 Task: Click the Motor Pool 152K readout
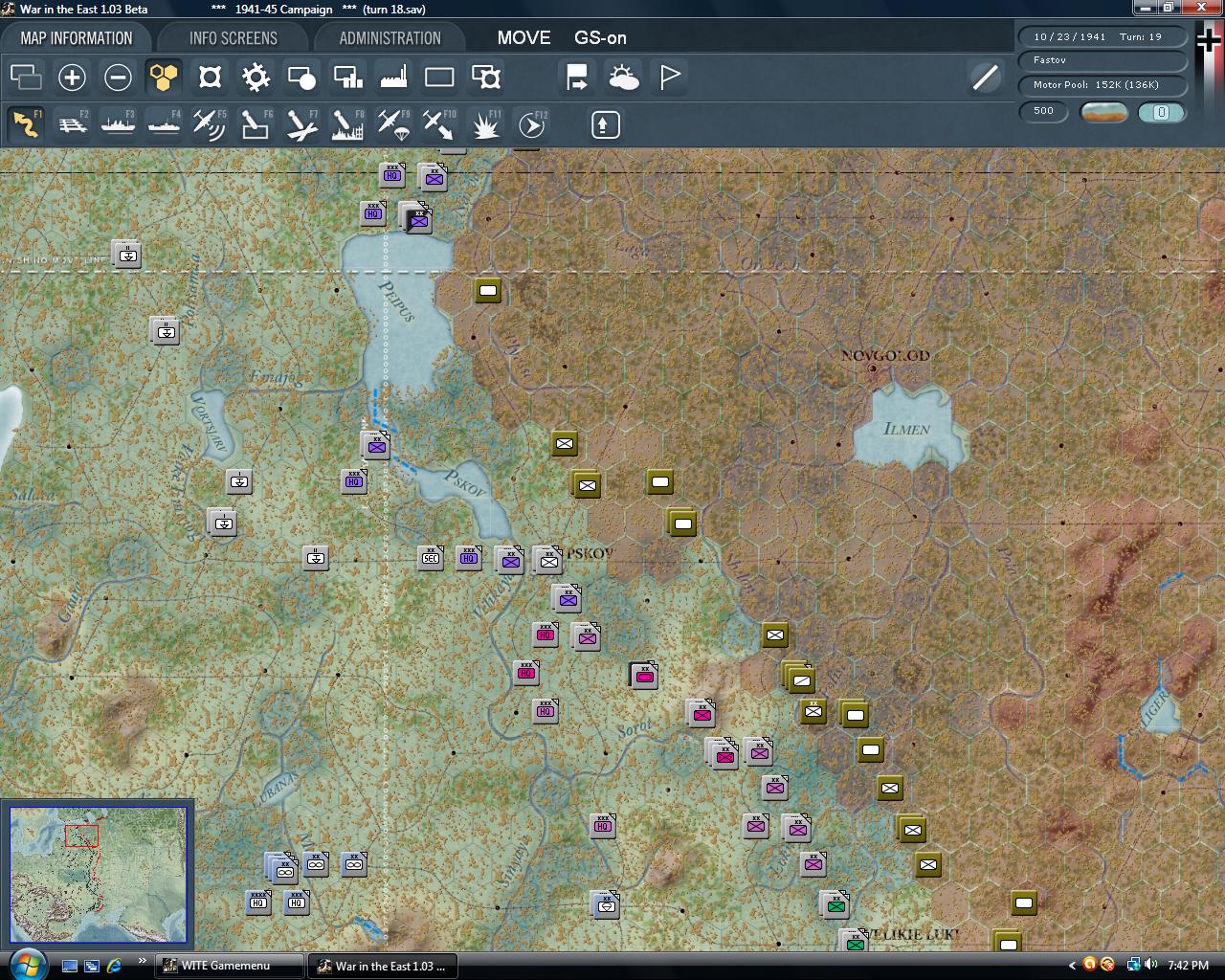(x=1102, y=85)
